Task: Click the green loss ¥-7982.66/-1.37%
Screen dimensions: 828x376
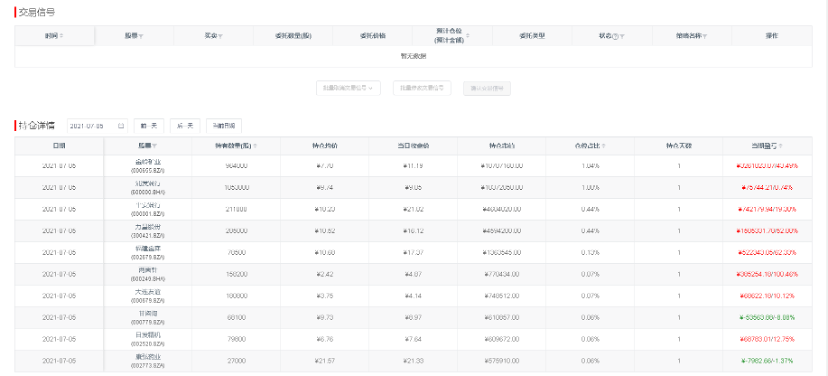Action: pyautogui.click(x=767, y=361)
